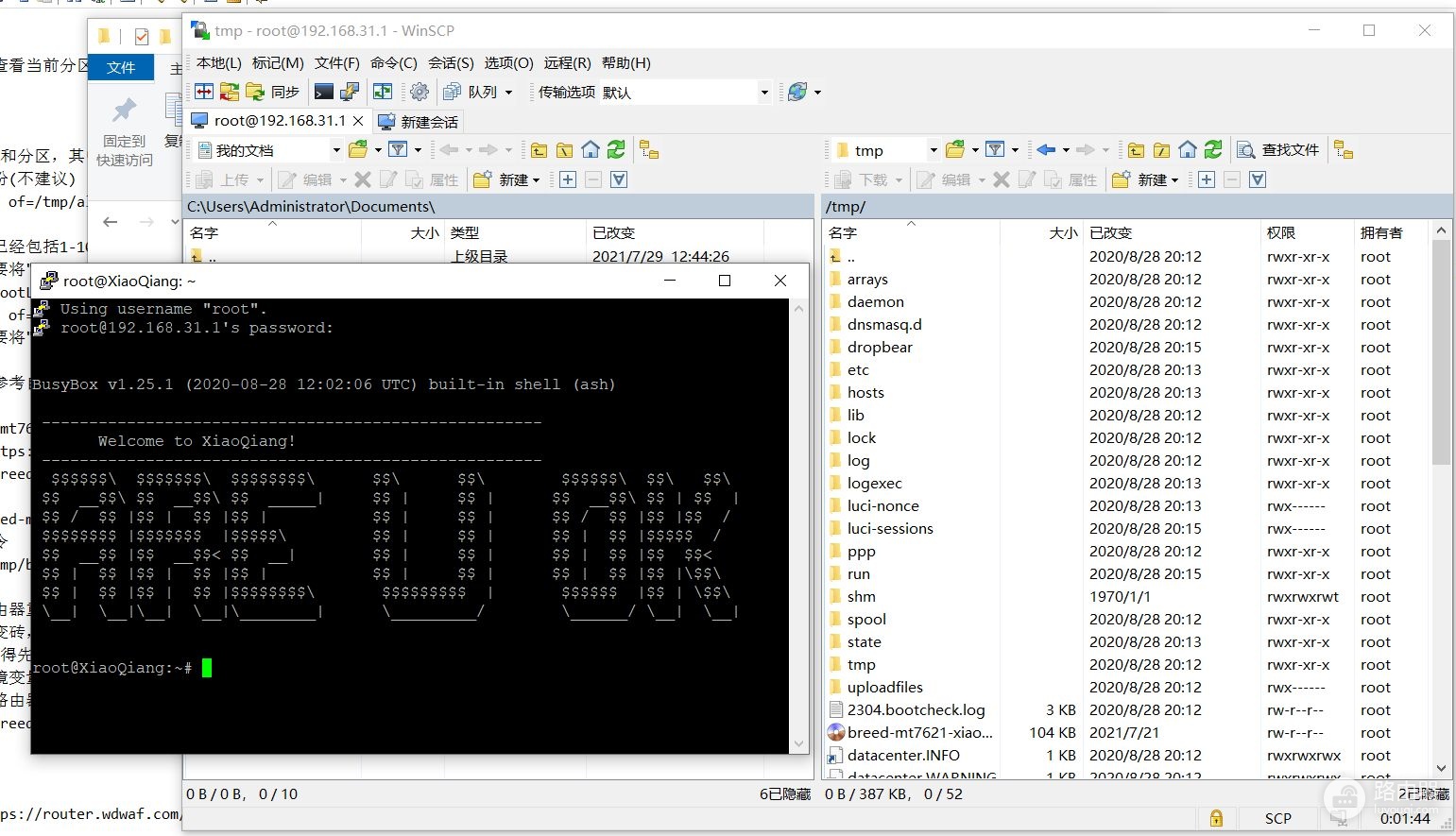Click the remote back navigation arrow
This screenshot has width=1456, height=836.
1045,149
